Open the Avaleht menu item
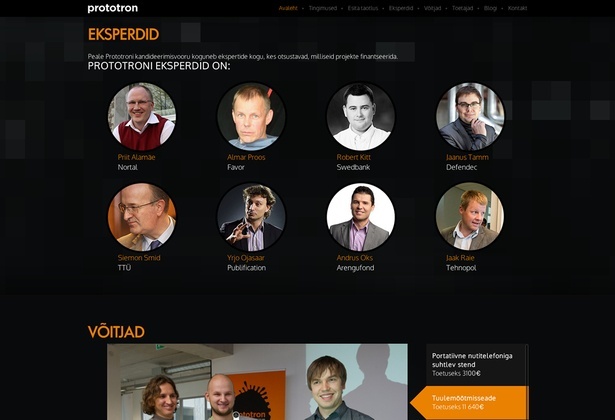 288,8
